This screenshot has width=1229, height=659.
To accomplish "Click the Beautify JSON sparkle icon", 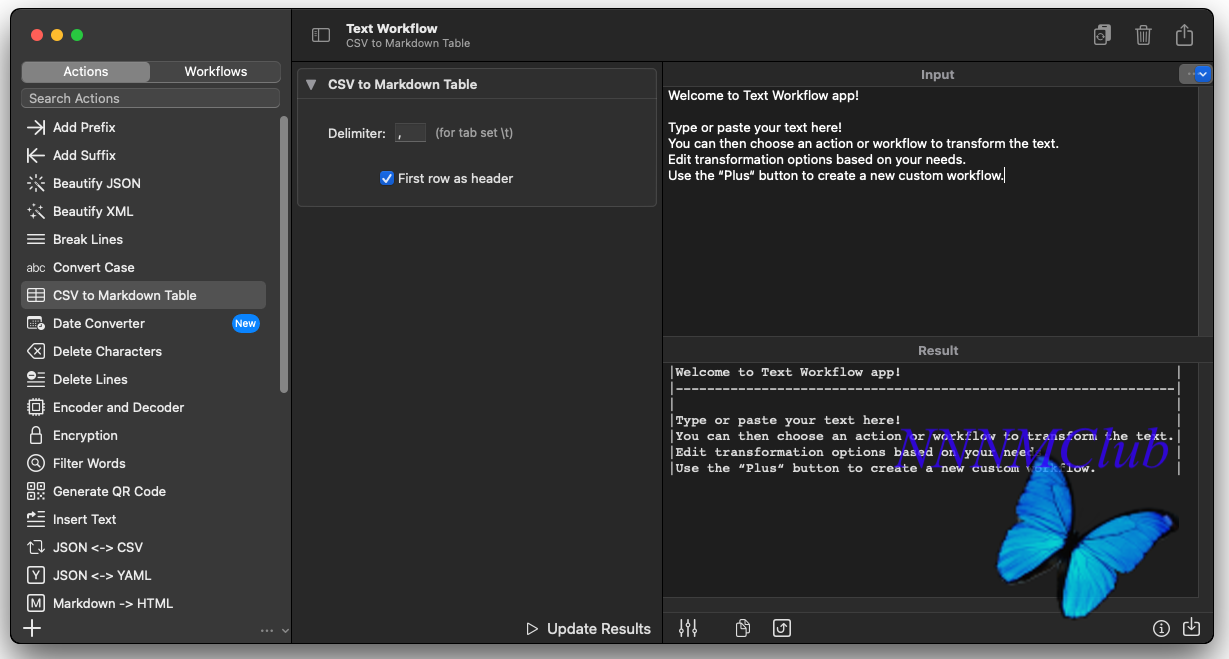I will click(36, 183).
